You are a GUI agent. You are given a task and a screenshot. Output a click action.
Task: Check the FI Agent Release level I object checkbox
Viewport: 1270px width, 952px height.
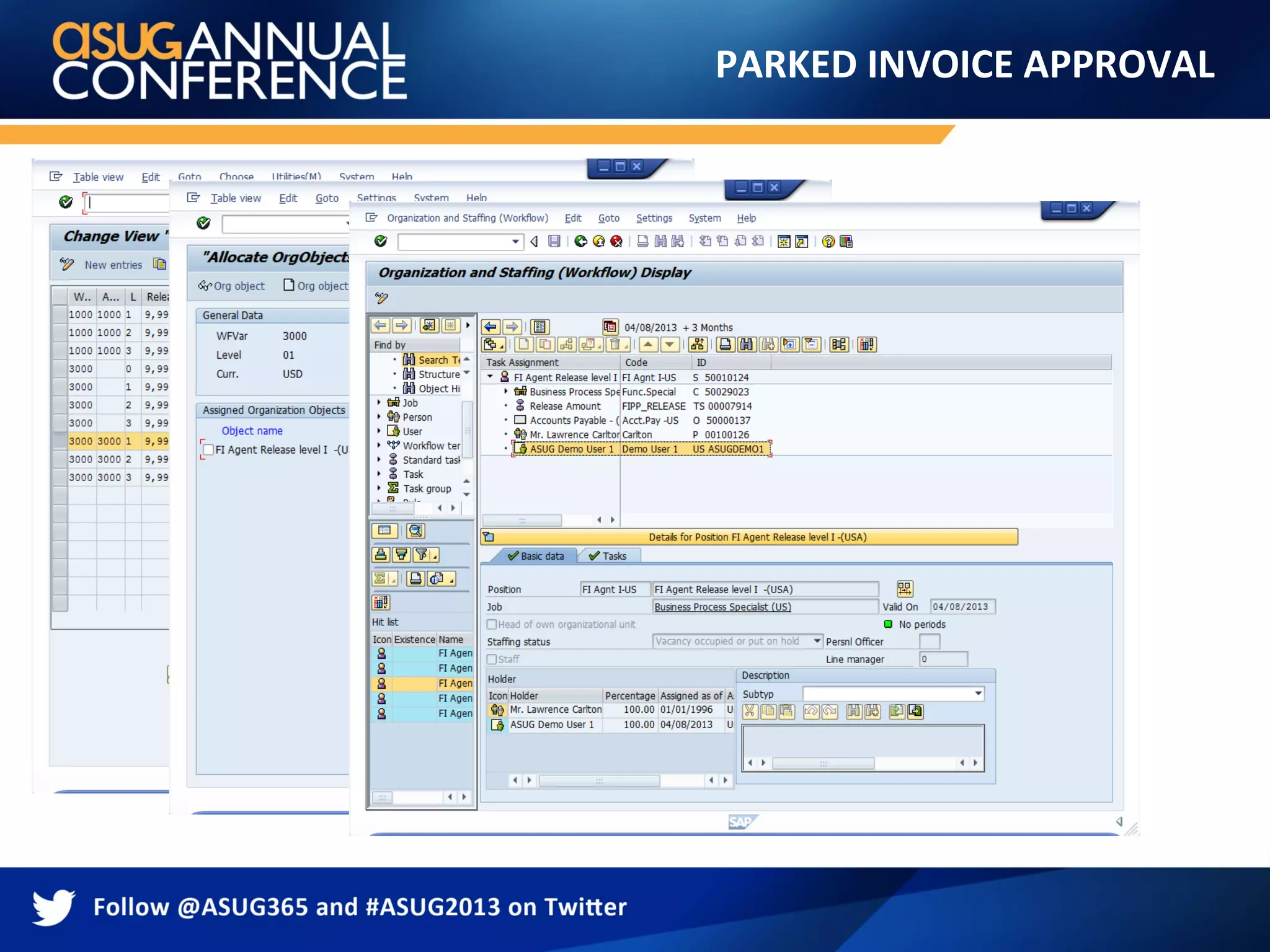point(208,449)
